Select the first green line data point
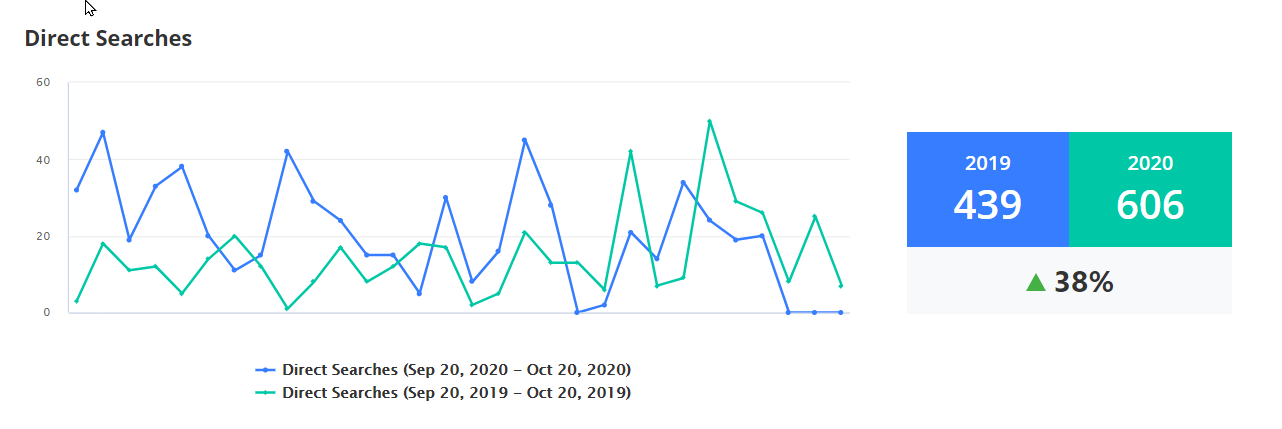Viewport: 1282px width, 429px height. (76, 301)
